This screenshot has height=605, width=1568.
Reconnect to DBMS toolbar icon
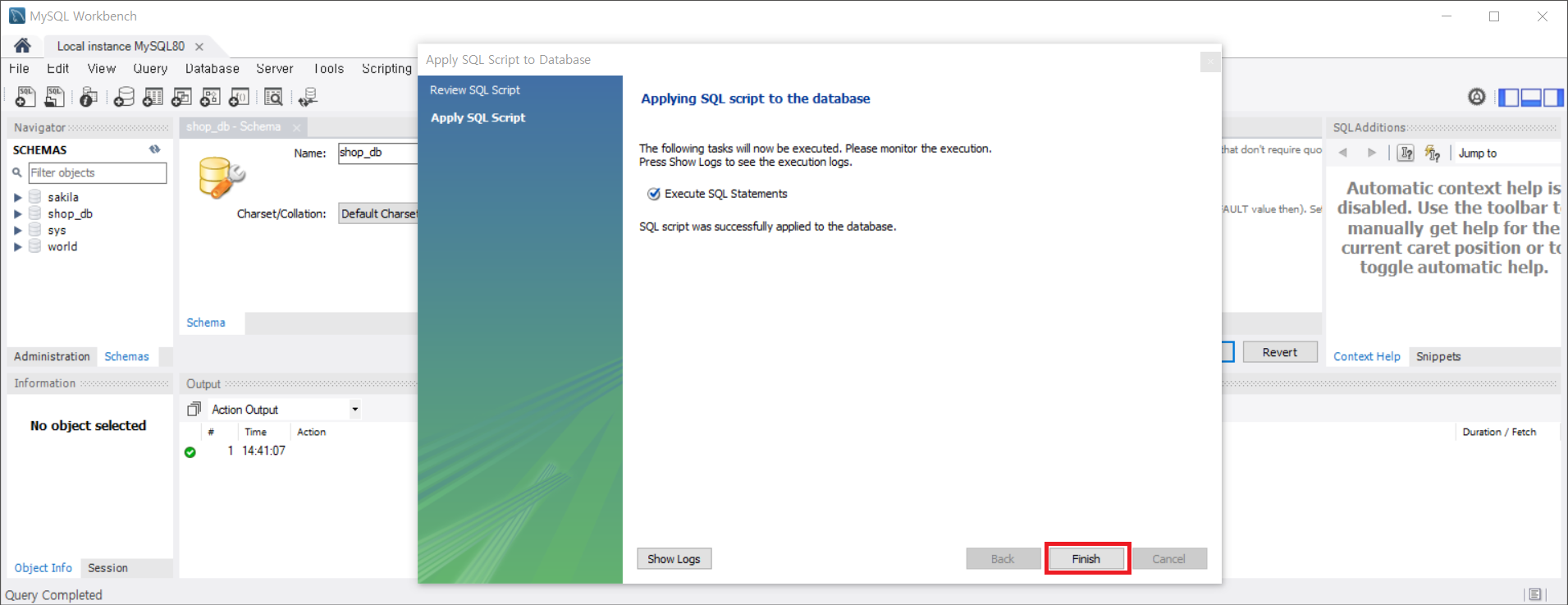coord(309,97)
